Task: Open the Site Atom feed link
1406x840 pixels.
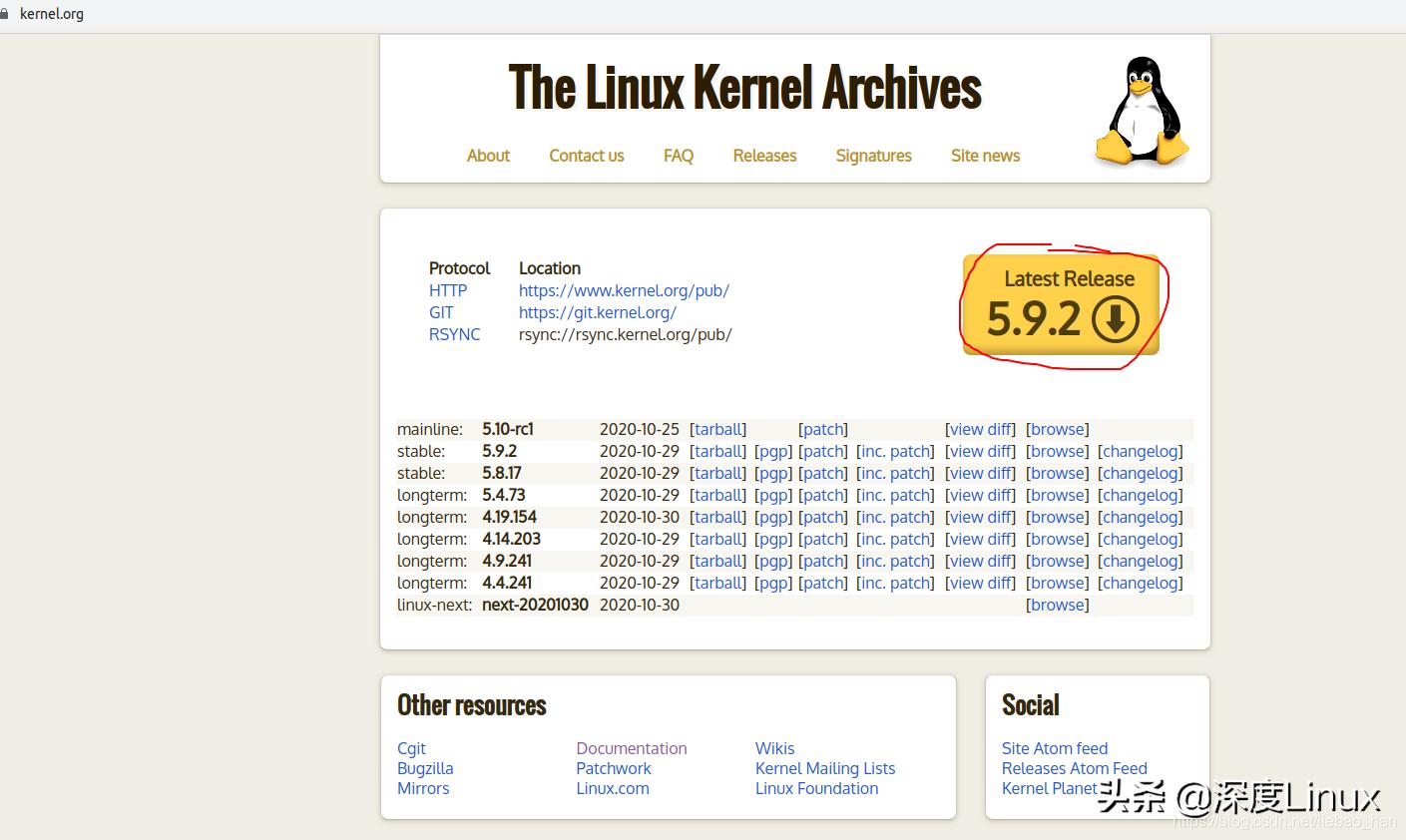Action: tap(1055, 748)
